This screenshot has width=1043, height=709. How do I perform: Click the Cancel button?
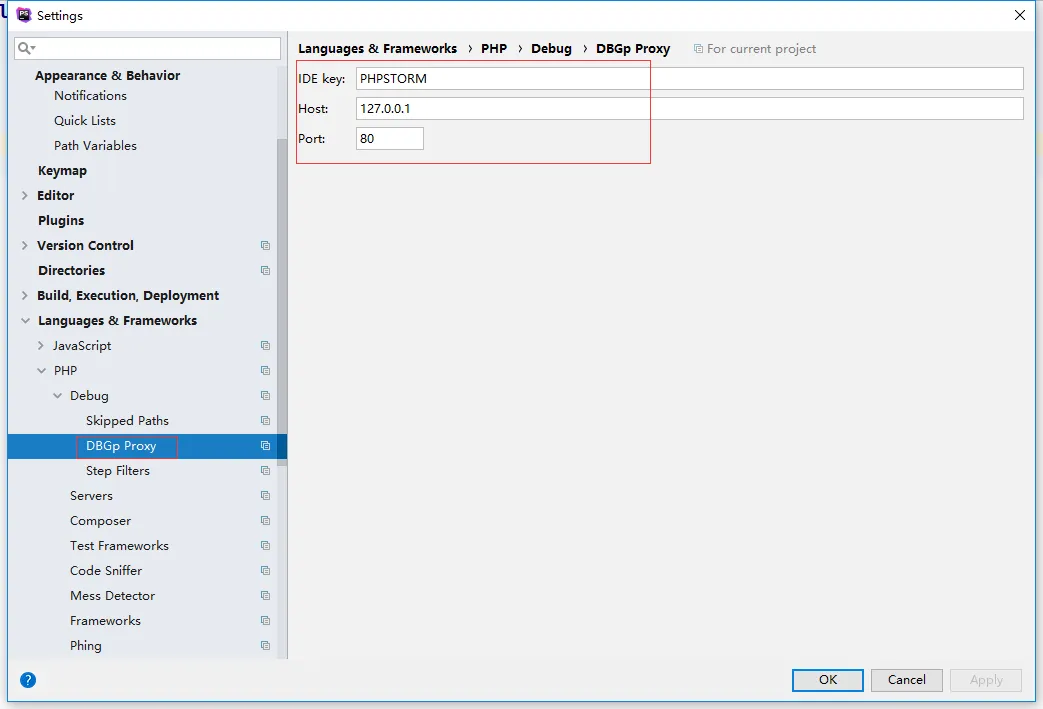[x=906, y=680]
